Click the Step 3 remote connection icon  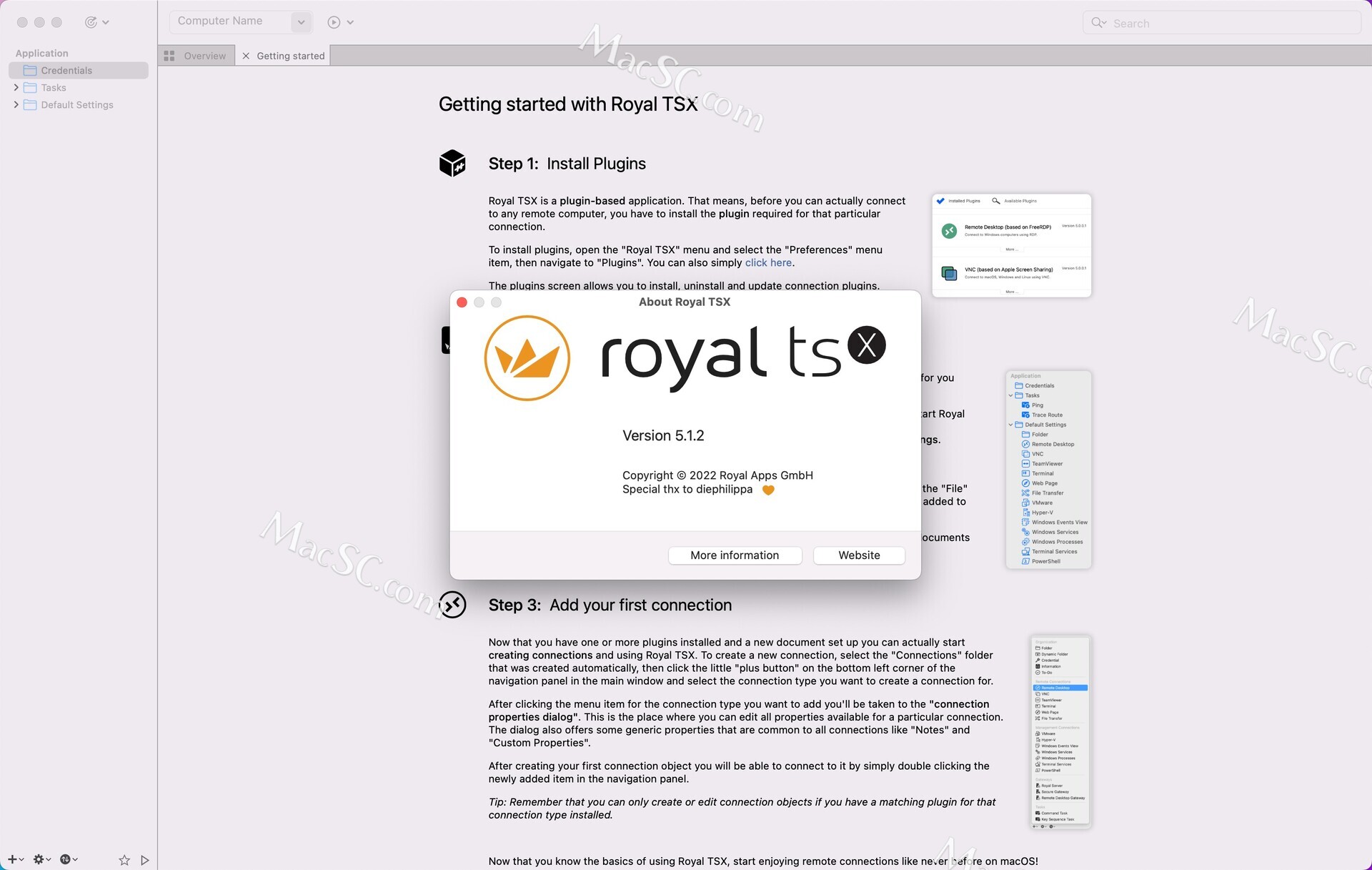point(452,605)
